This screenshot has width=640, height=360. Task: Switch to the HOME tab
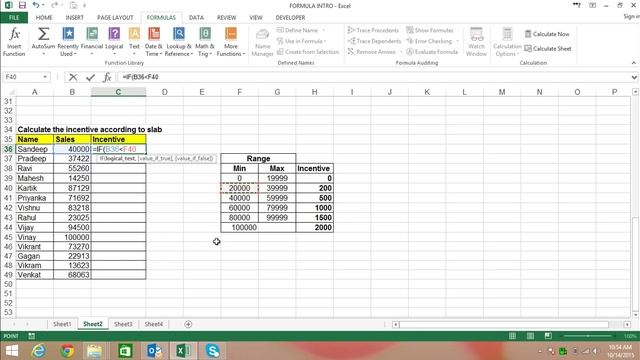point(44,18)
